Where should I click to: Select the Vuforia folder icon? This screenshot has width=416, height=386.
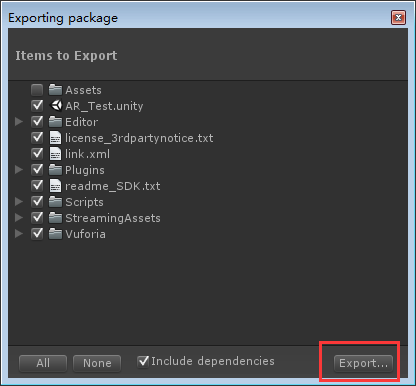[x=55, y=234]
